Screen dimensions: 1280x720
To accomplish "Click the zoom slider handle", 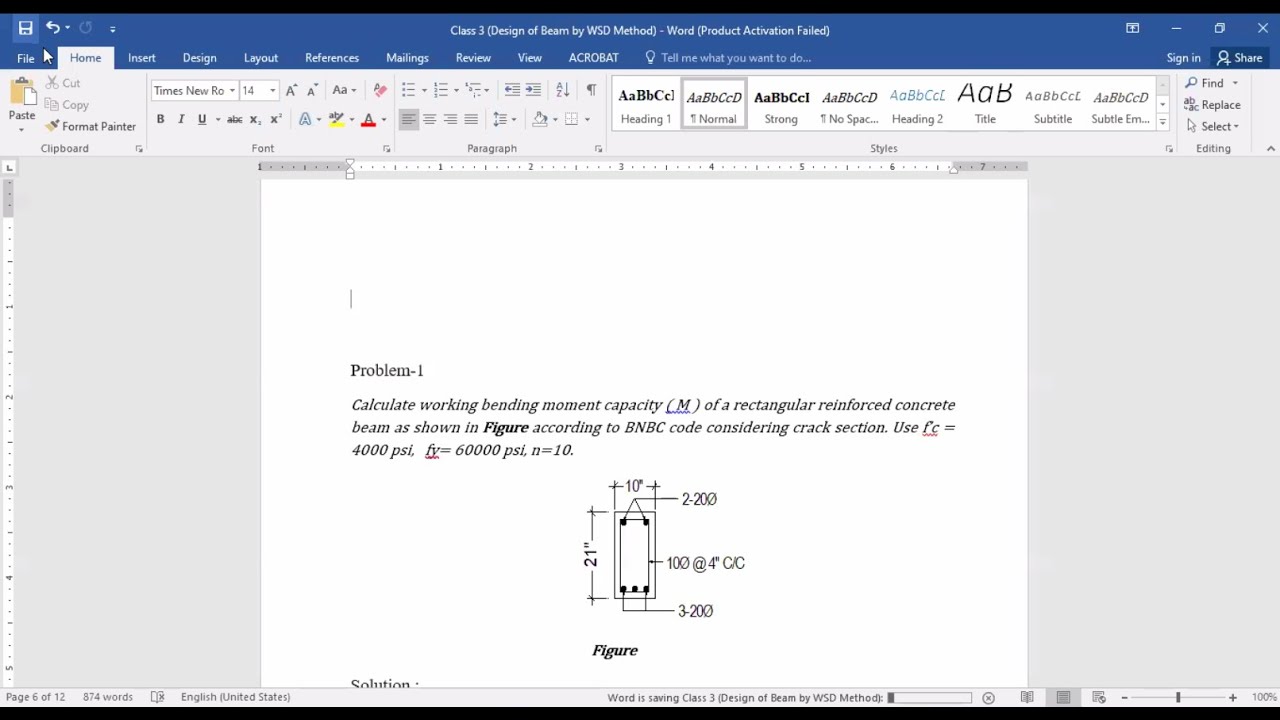I will point(1178,697).
